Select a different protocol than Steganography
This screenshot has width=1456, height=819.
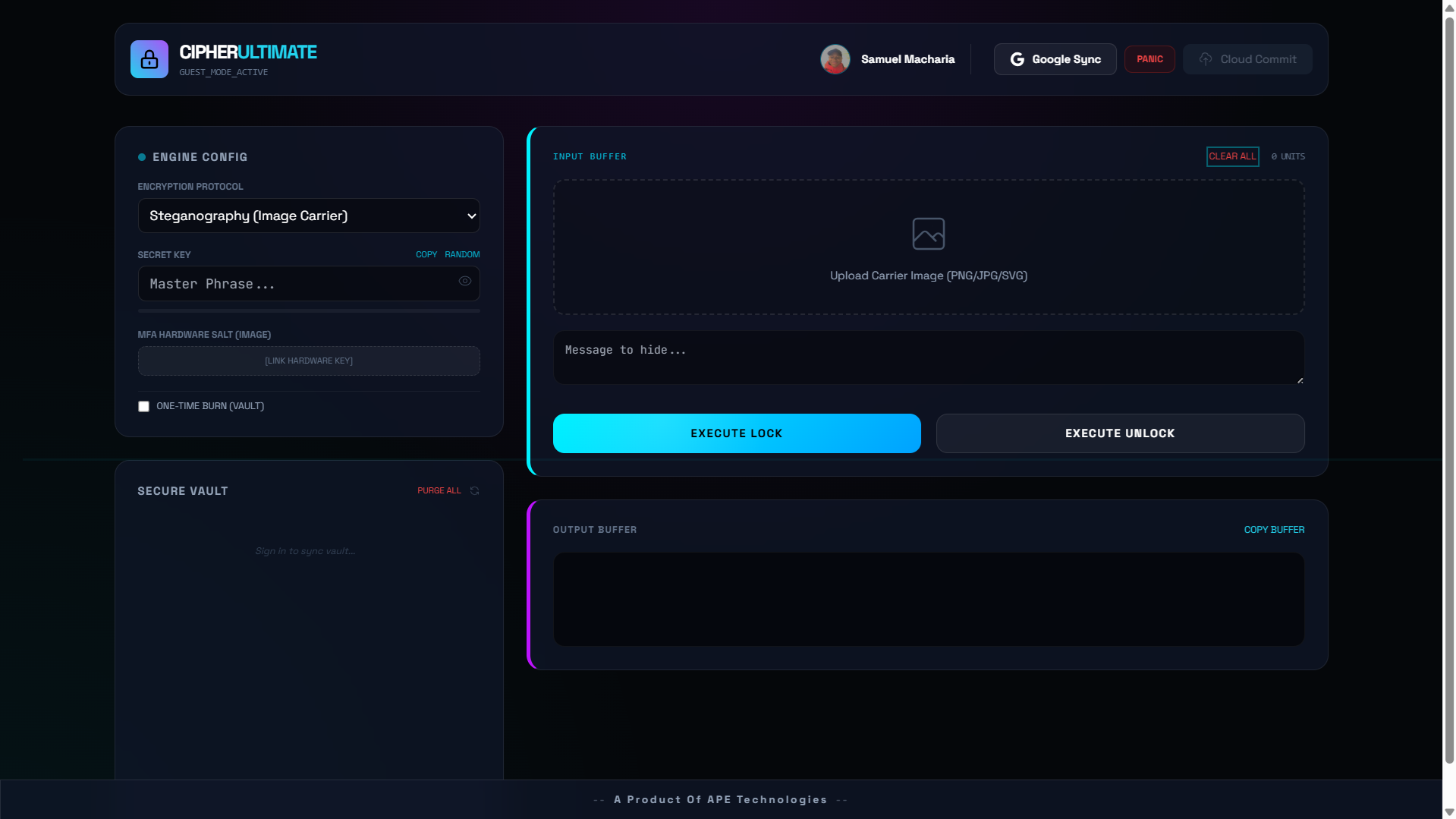coord(308,216)
